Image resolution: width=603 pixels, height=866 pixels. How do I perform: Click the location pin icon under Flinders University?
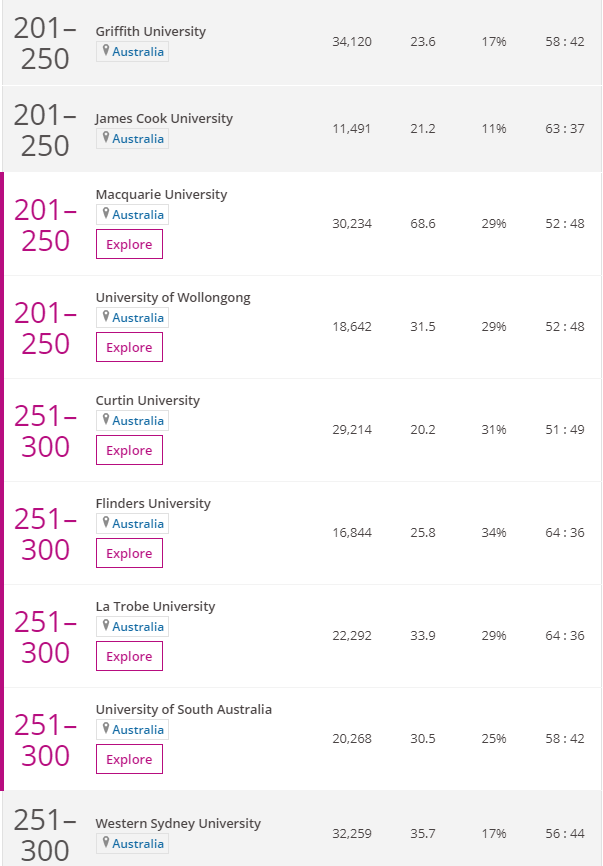pos(105,523)
